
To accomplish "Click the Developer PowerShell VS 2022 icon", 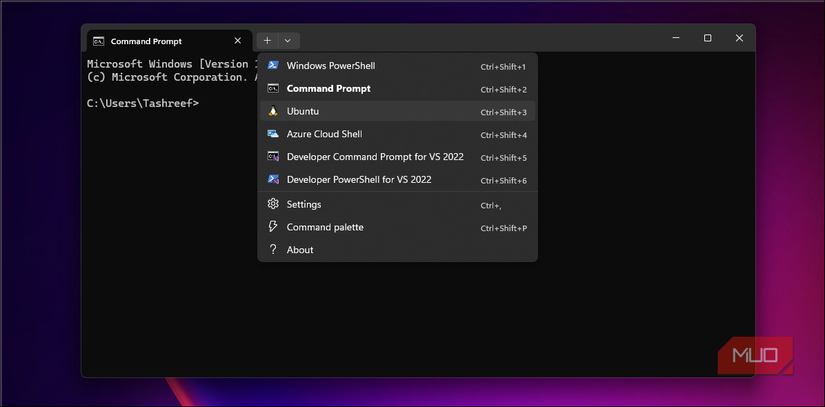I will (272, 180).
